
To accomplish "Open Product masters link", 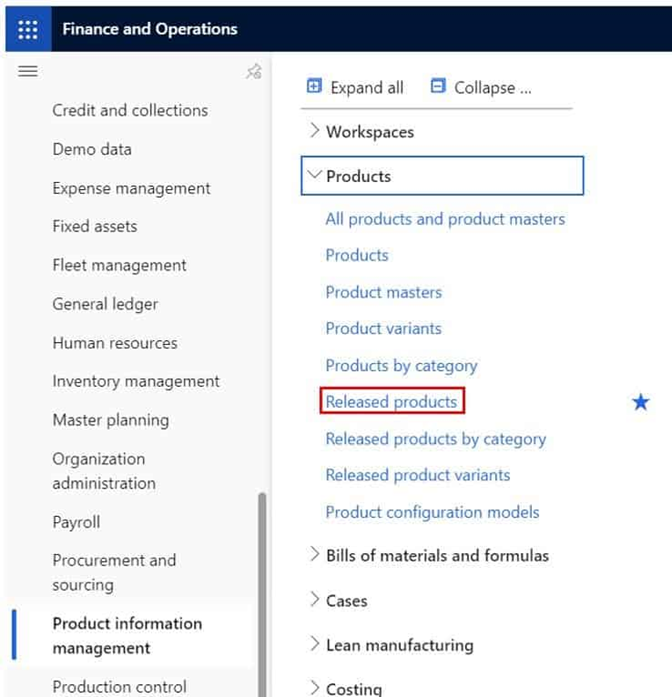I will coord(384,292).
